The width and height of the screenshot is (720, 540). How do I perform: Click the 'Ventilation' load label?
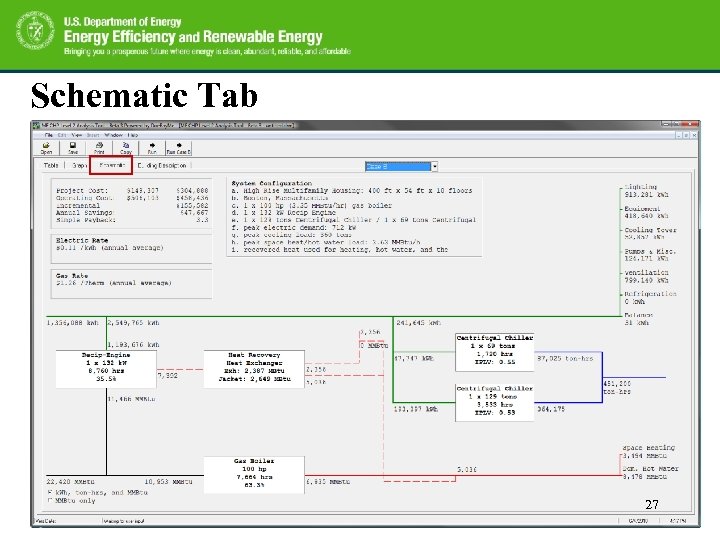(x=646, y=272)
